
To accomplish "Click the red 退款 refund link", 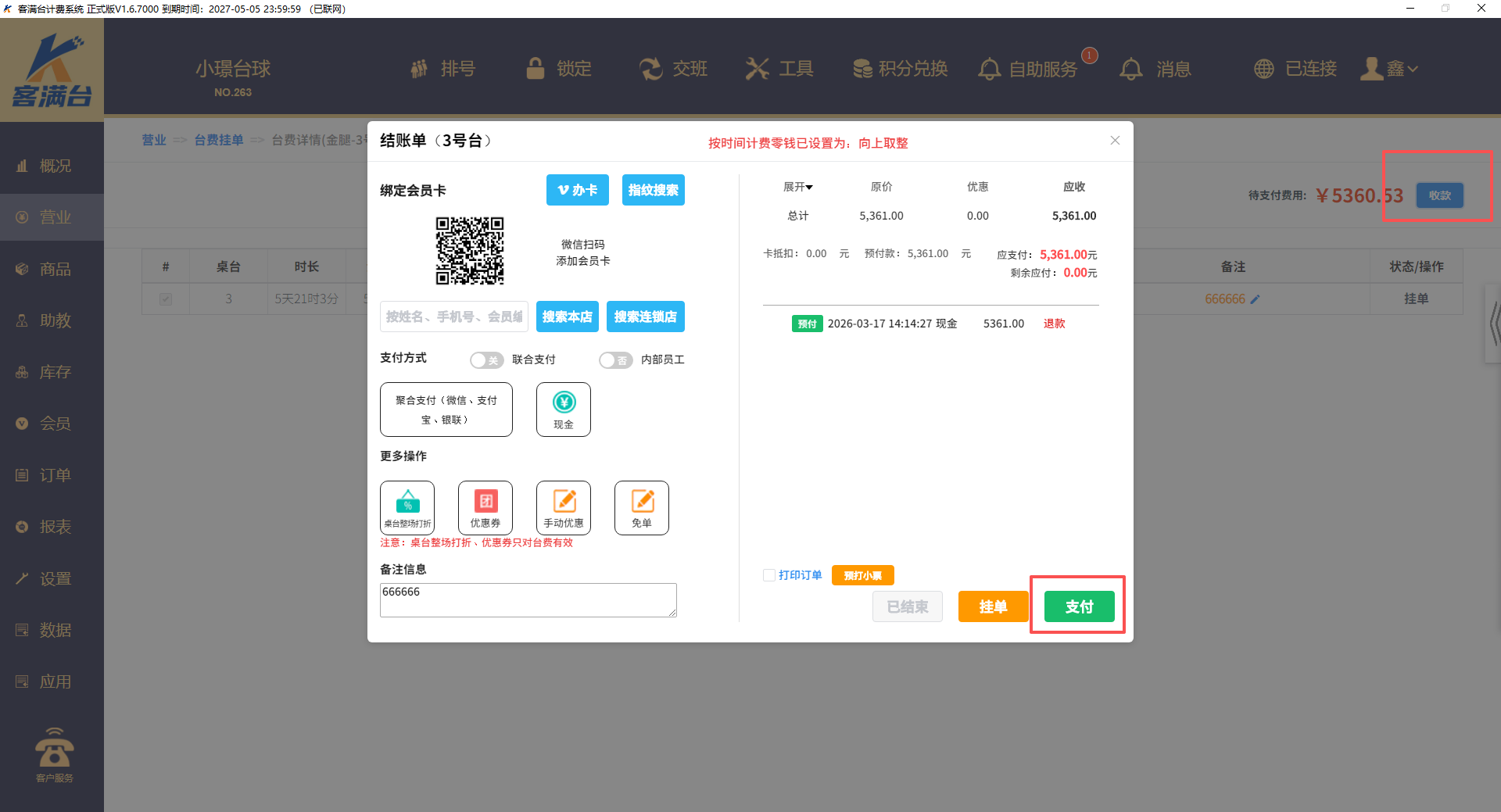I will pos(1054,324).
